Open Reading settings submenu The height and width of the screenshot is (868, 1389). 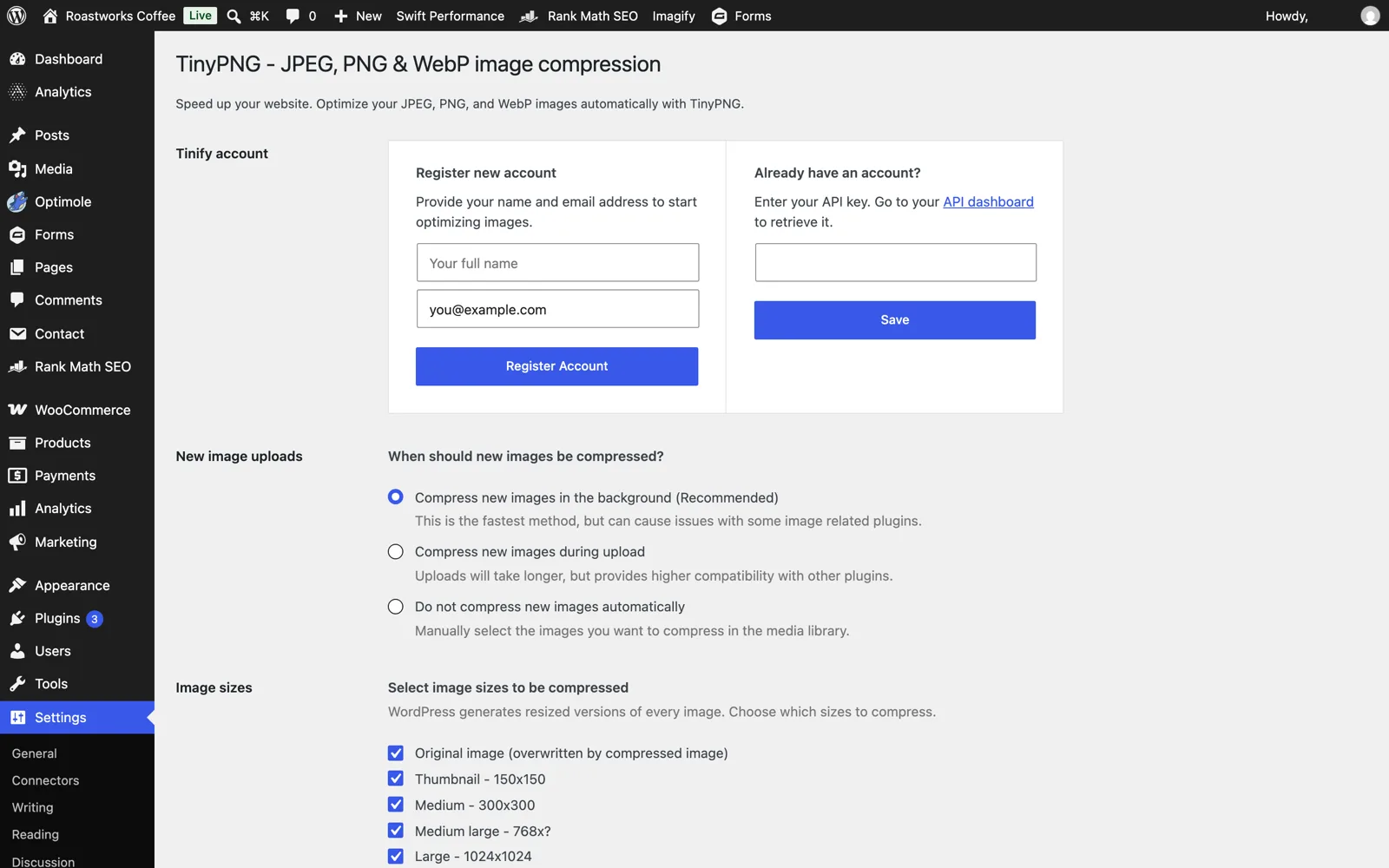point(36,834)
